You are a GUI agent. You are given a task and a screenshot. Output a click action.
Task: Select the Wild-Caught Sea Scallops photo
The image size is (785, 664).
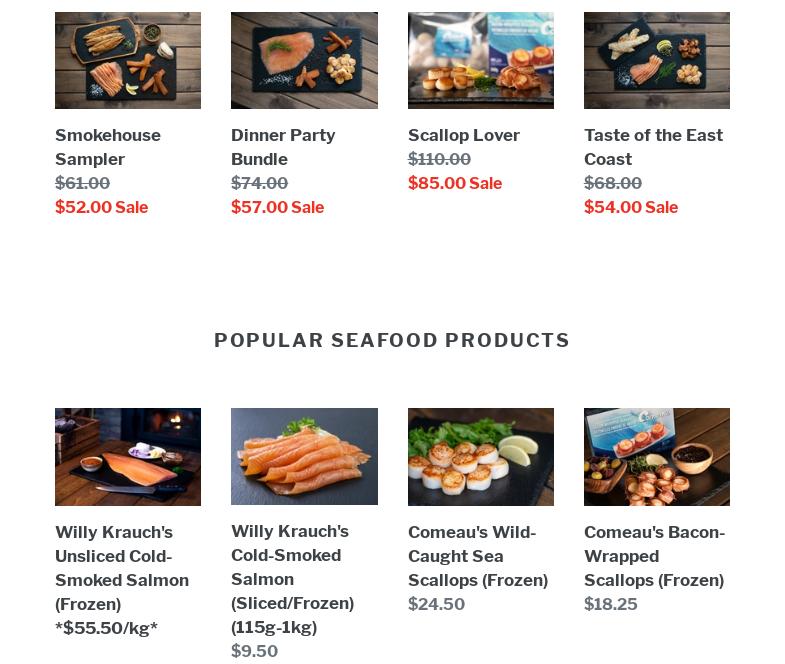click(480, 456)
